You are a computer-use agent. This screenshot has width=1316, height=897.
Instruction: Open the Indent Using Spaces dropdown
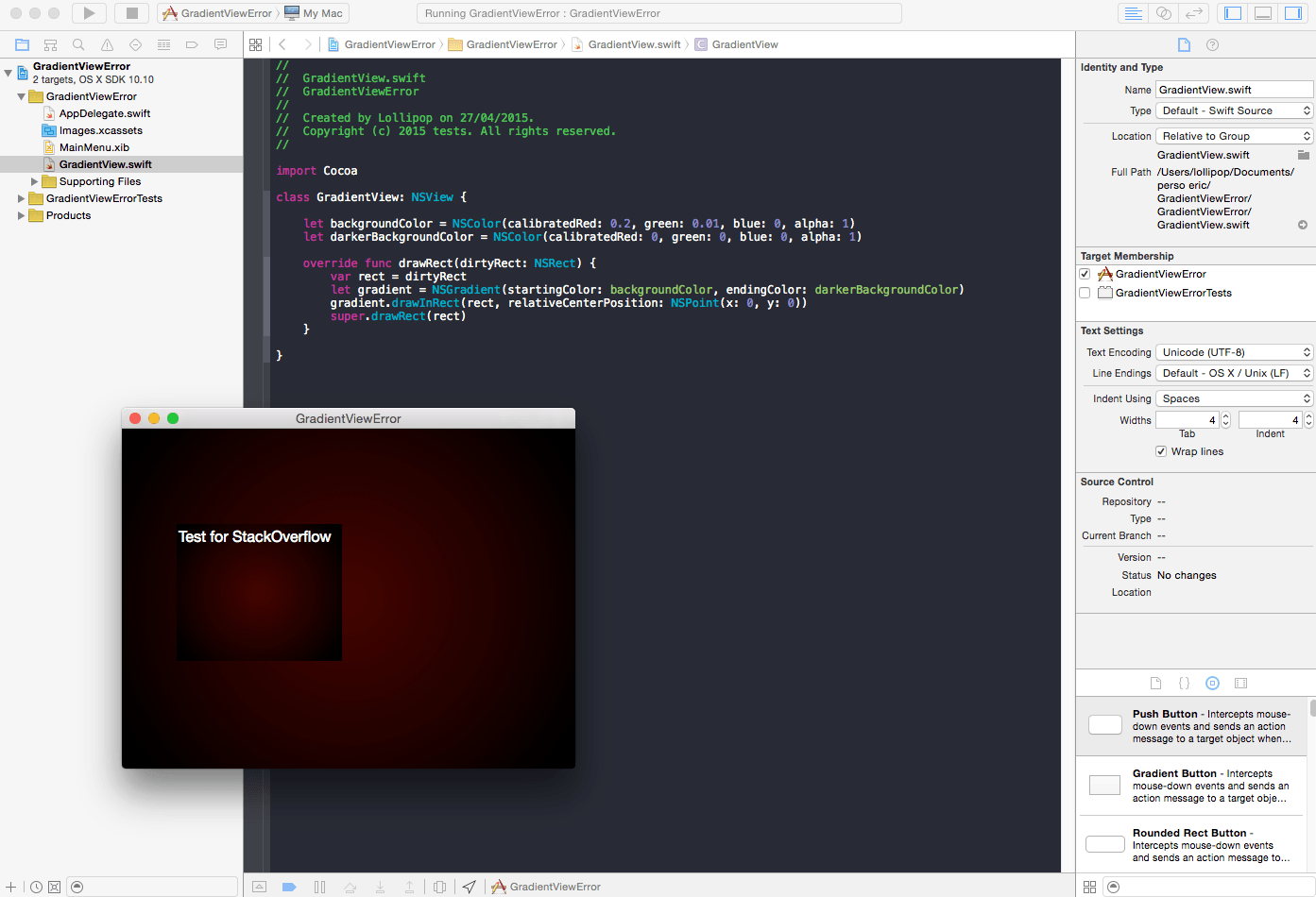coord(1235,398)
